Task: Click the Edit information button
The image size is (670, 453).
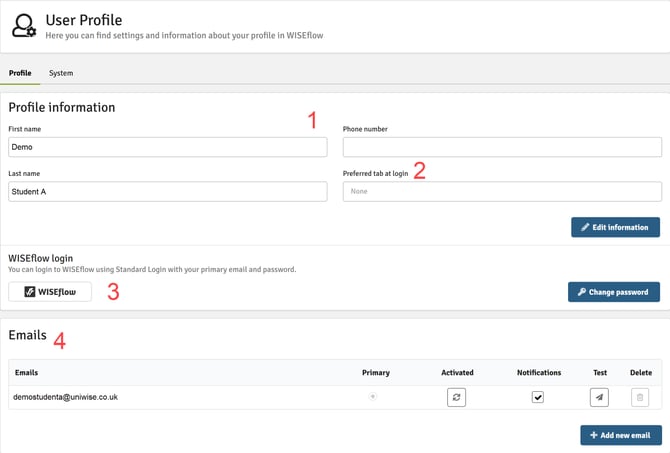Action: click(615, 227)
